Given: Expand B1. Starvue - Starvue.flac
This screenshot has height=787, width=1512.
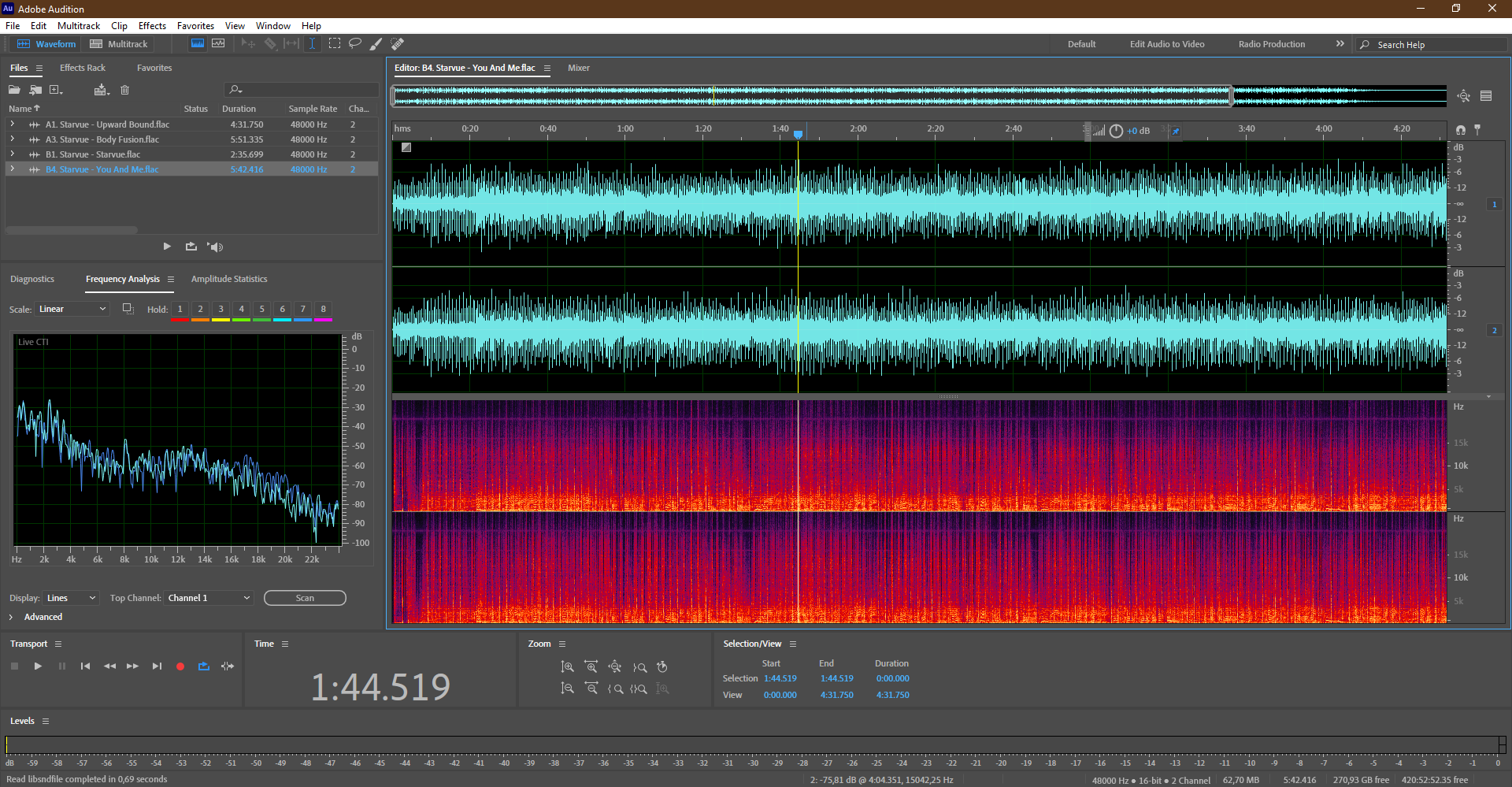Looking at the screenshot, I should pos(12,154).
